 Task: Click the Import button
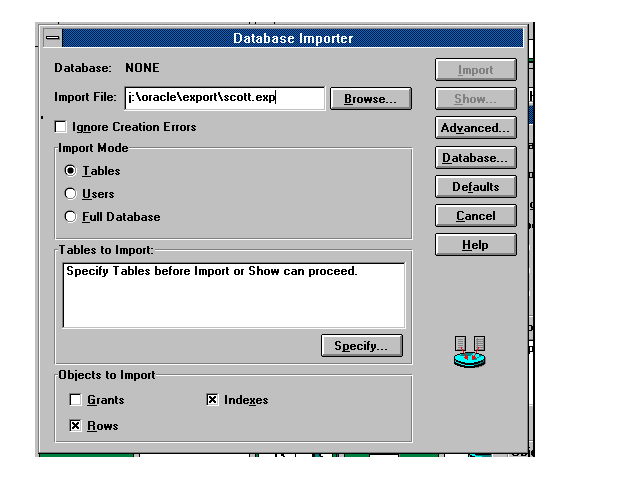[x=476, y=70]
